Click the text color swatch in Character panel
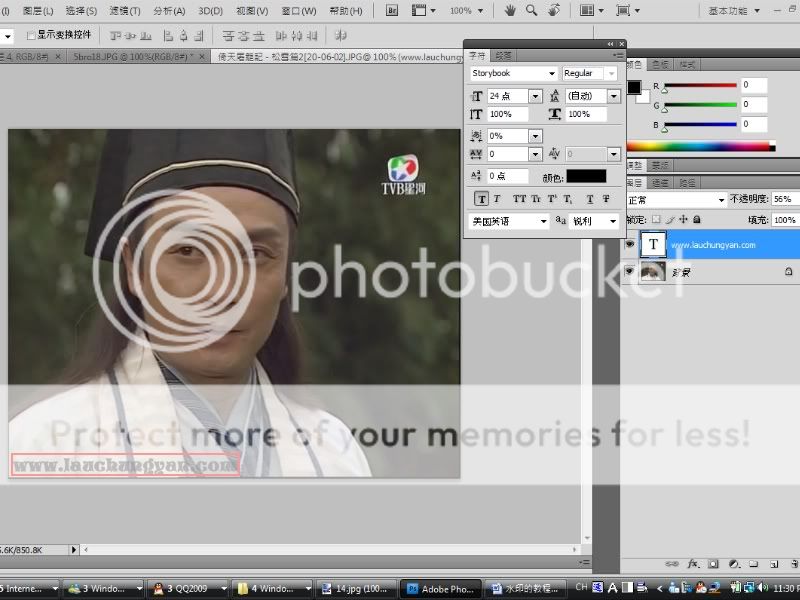The height and width of the screenshot is (600, 800). click(x=586, y=177)
